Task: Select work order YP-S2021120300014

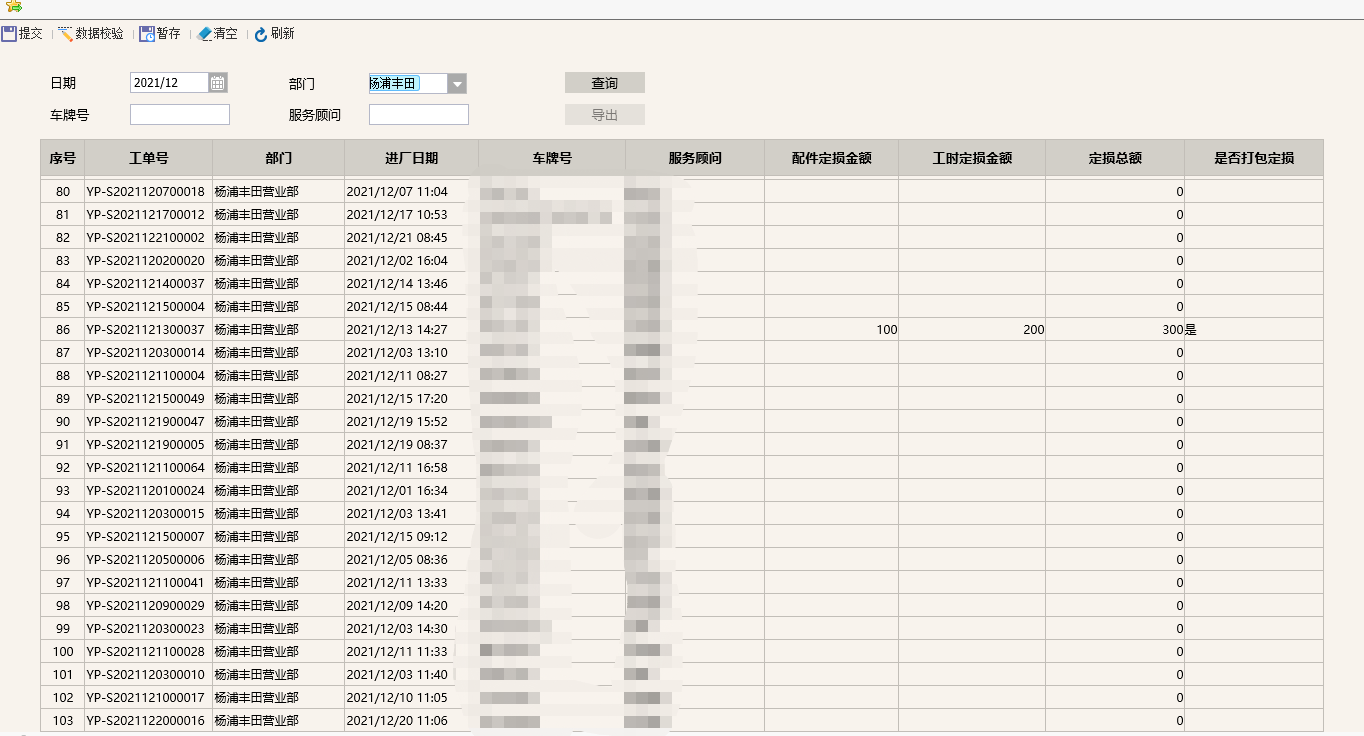Action: 145,353
